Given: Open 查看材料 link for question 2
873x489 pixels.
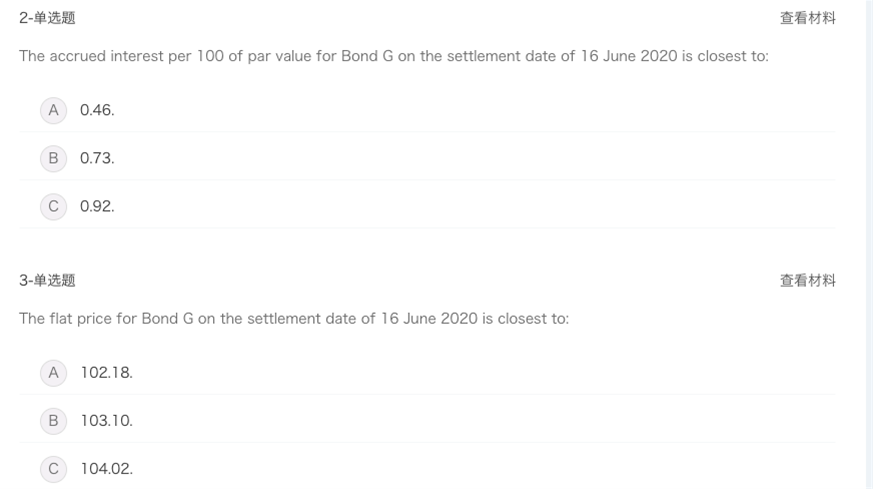Looking at the screenshot, I should coord(807,18).
